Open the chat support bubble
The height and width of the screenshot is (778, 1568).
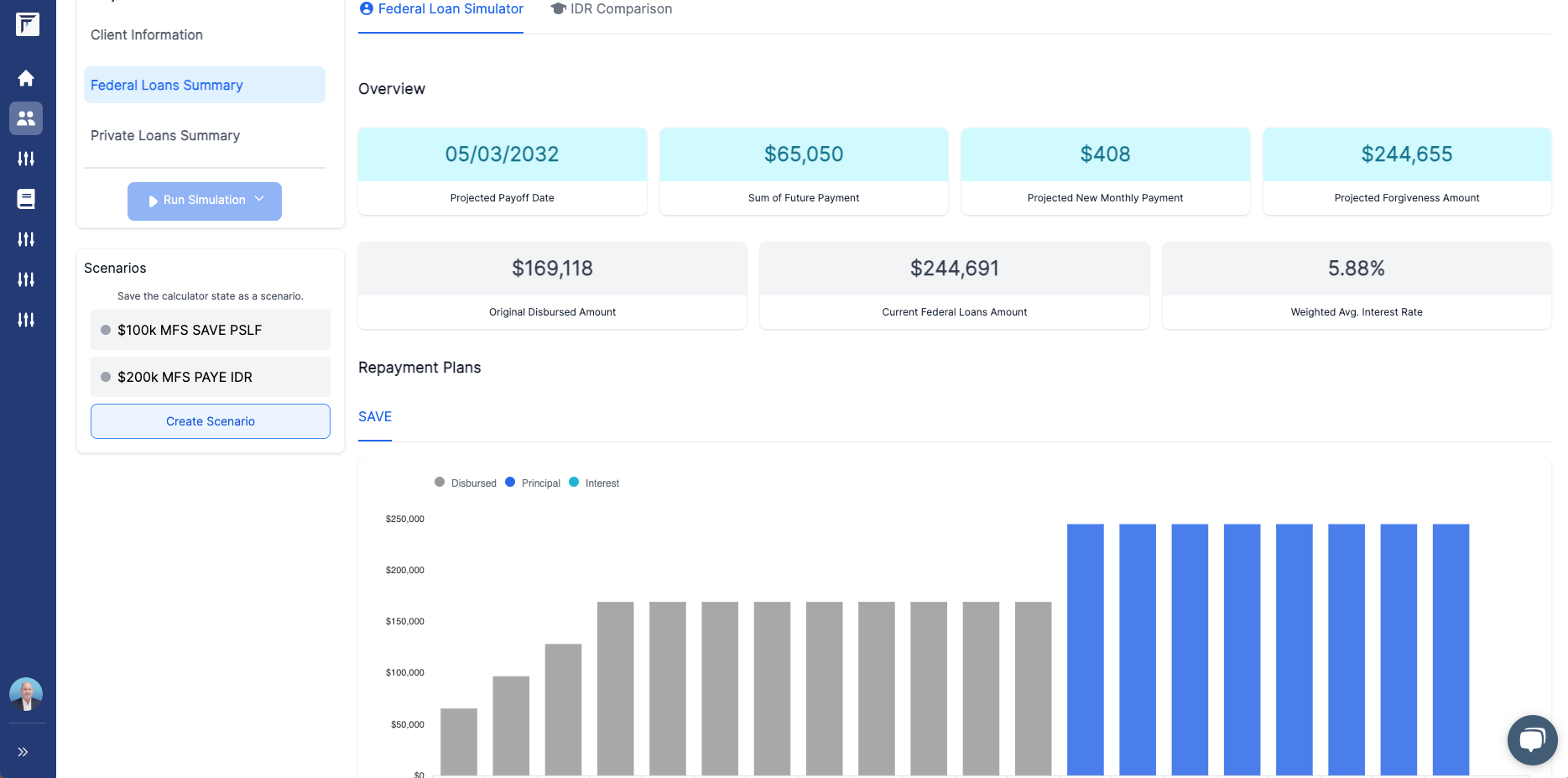click(x=1532, y=740)
